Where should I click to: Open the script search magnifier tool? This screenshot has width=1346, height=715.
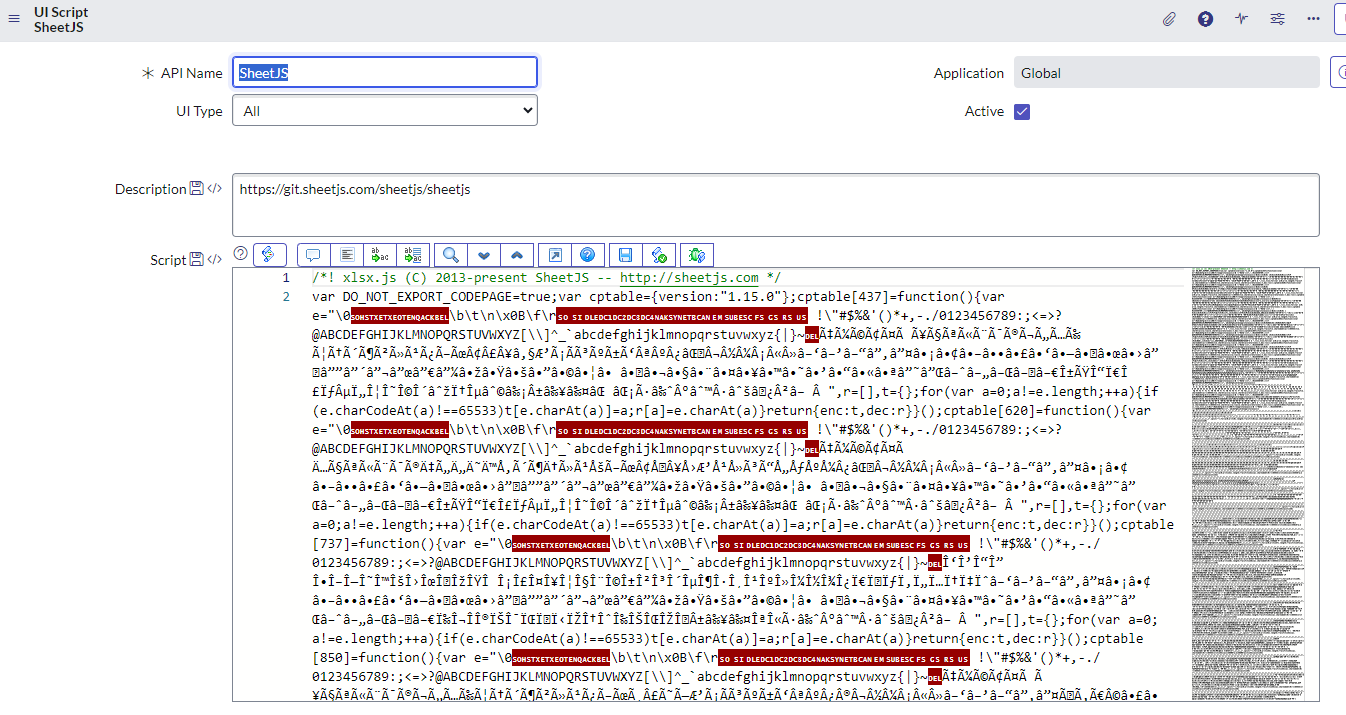[451, 255]
